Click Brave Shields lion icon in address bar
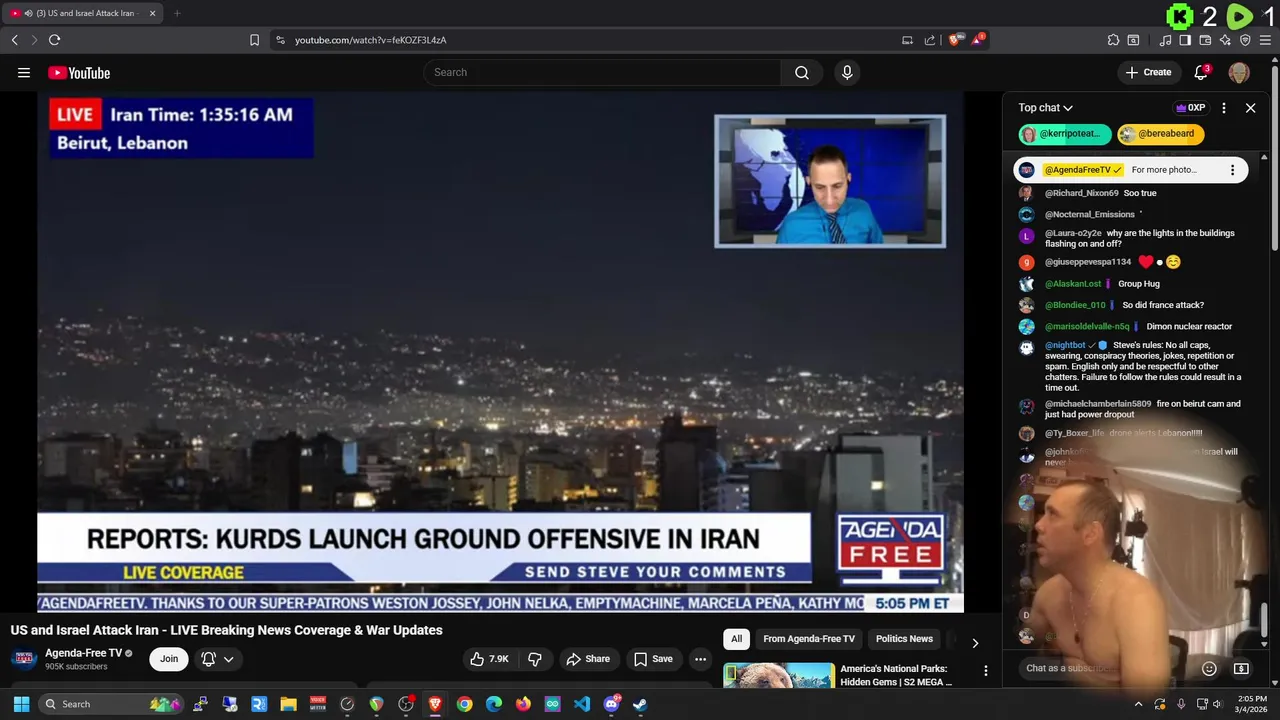Viewport: 1280px width, 720px height. click(955, 40)
